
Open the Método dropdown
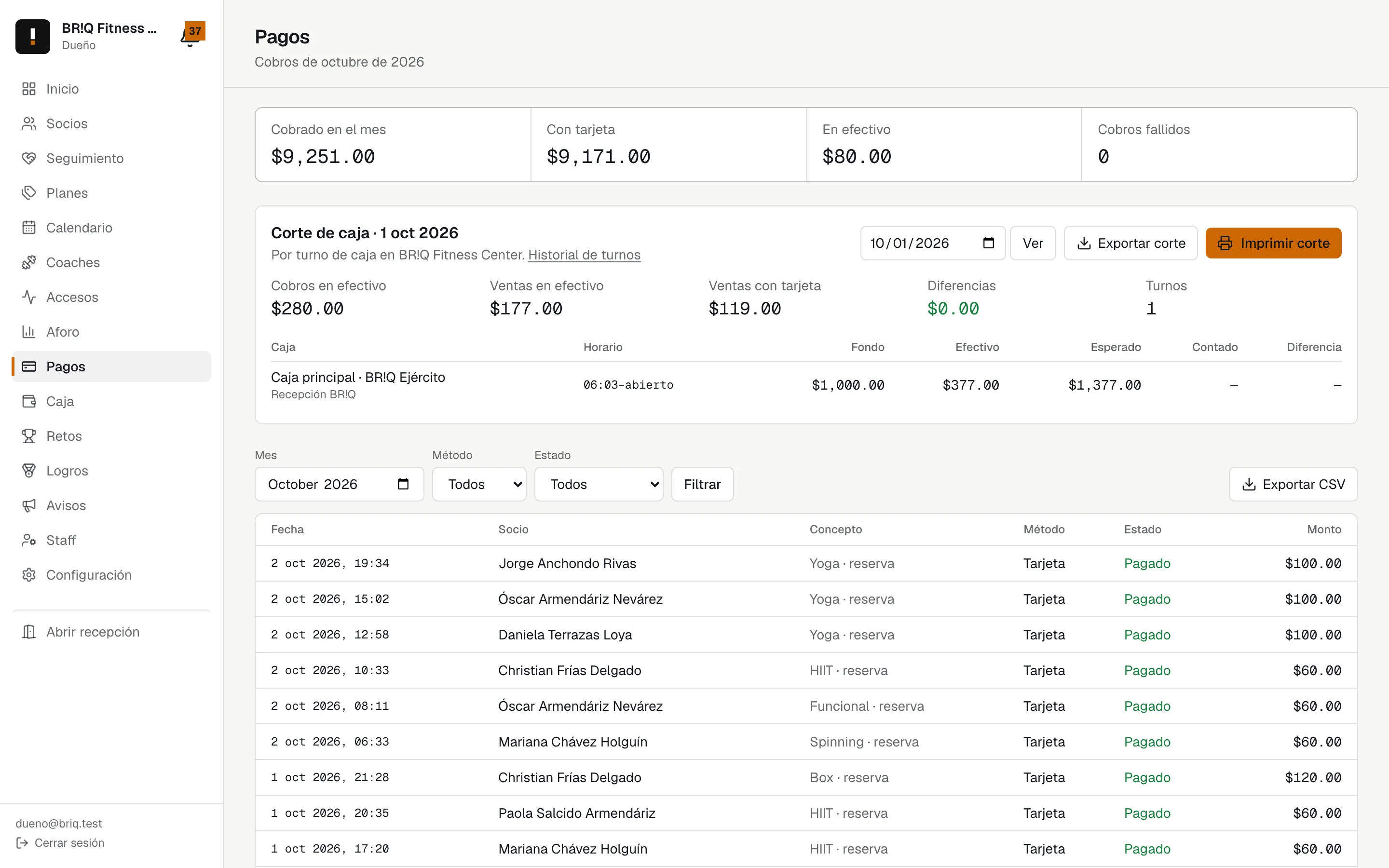[x=479, y=484]
